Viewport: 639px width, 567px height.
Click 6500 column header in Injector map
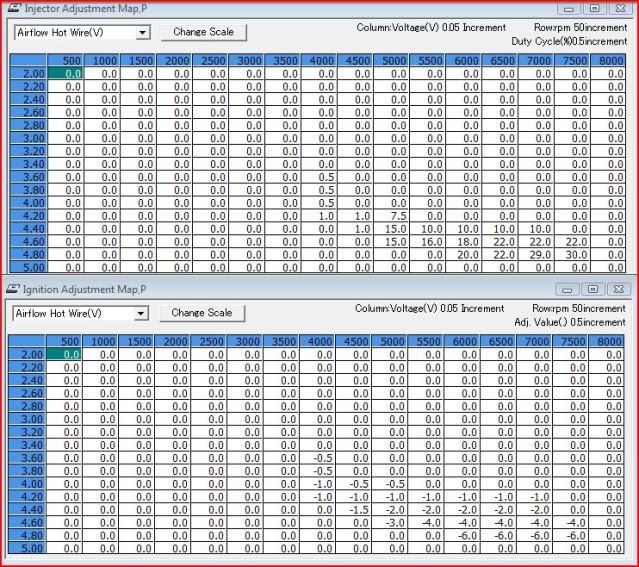[x=500, y=60]
